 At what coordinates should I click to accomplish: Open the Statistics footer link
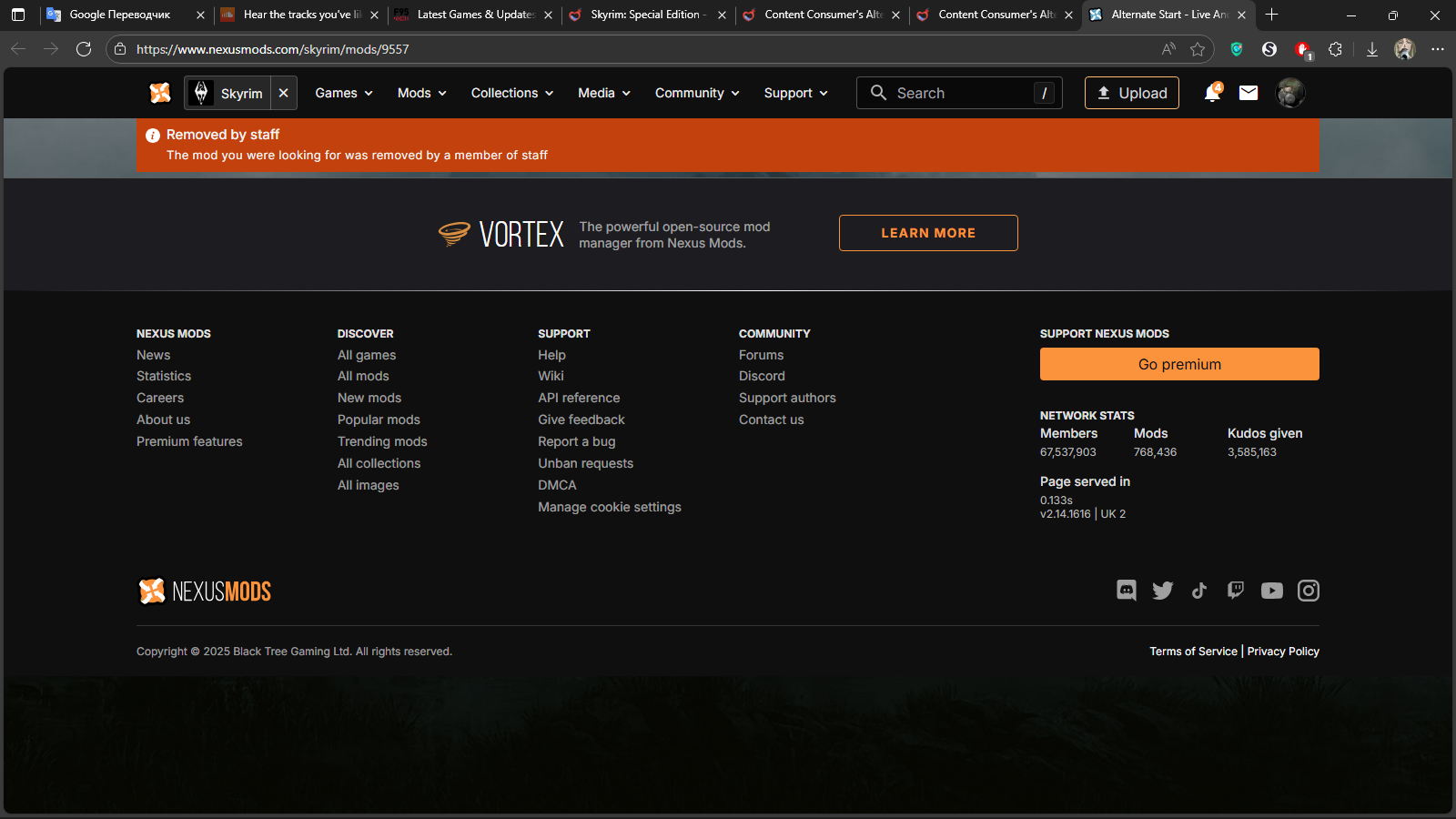tap(164, 376)
